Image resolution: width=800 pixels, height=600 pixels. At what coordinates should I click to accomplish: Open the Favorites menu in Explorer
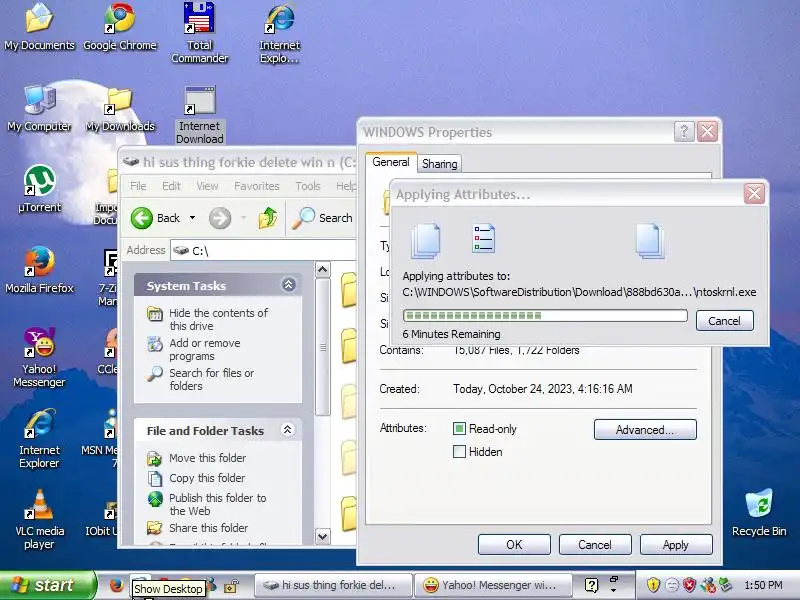point(257,186)
